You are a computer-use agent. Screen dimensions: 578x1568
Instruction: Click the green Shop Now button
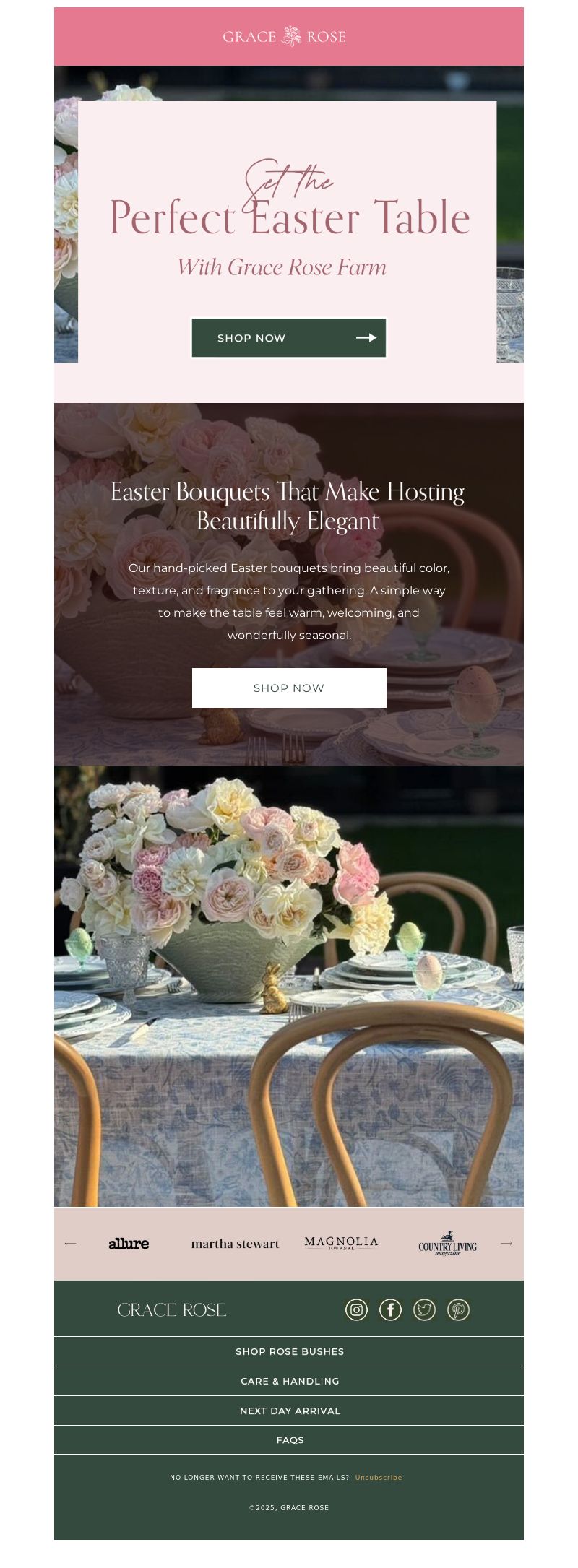[289, 337]
